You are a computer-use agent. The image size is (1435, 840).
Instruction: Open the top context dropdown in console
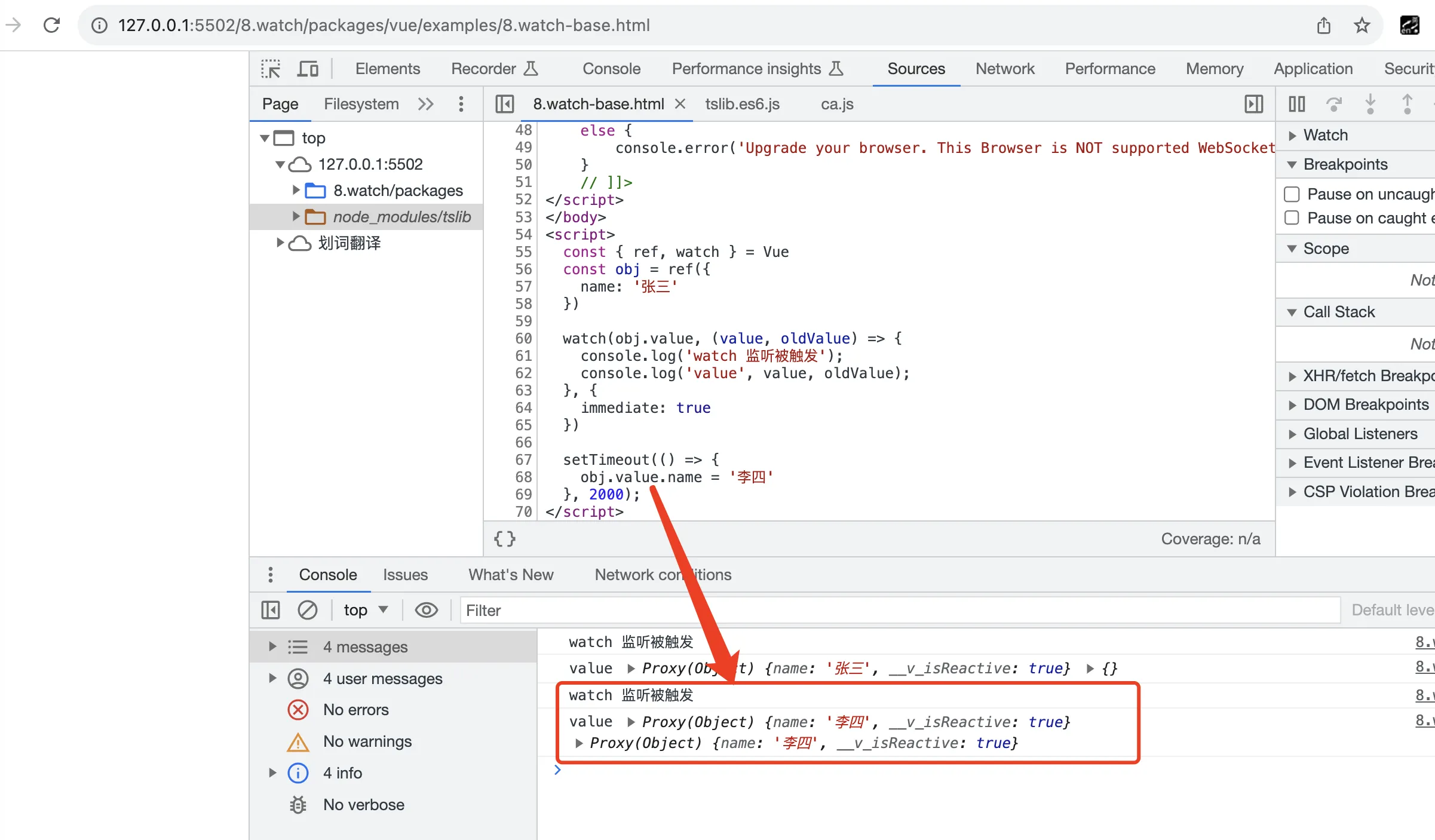point(366,610)
